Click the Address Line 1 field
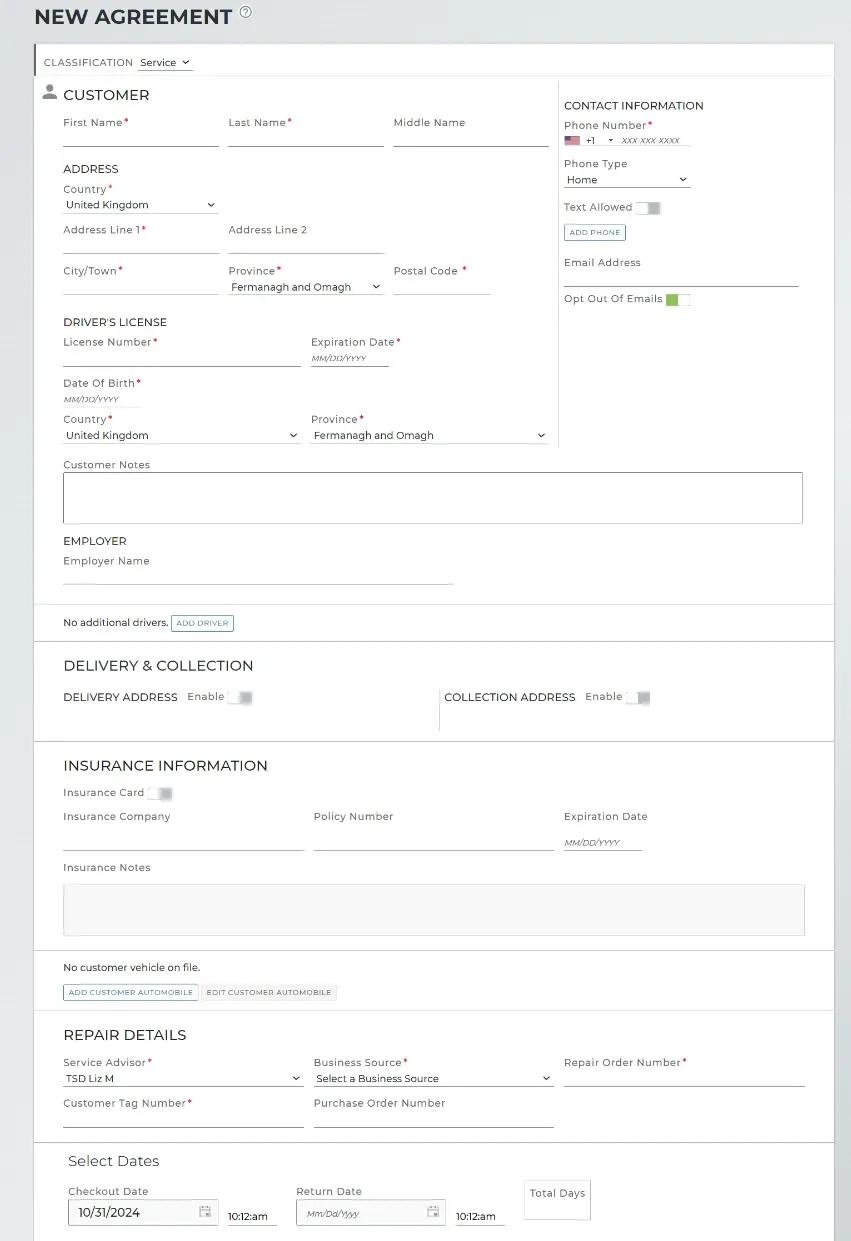 tap(141, 245)
